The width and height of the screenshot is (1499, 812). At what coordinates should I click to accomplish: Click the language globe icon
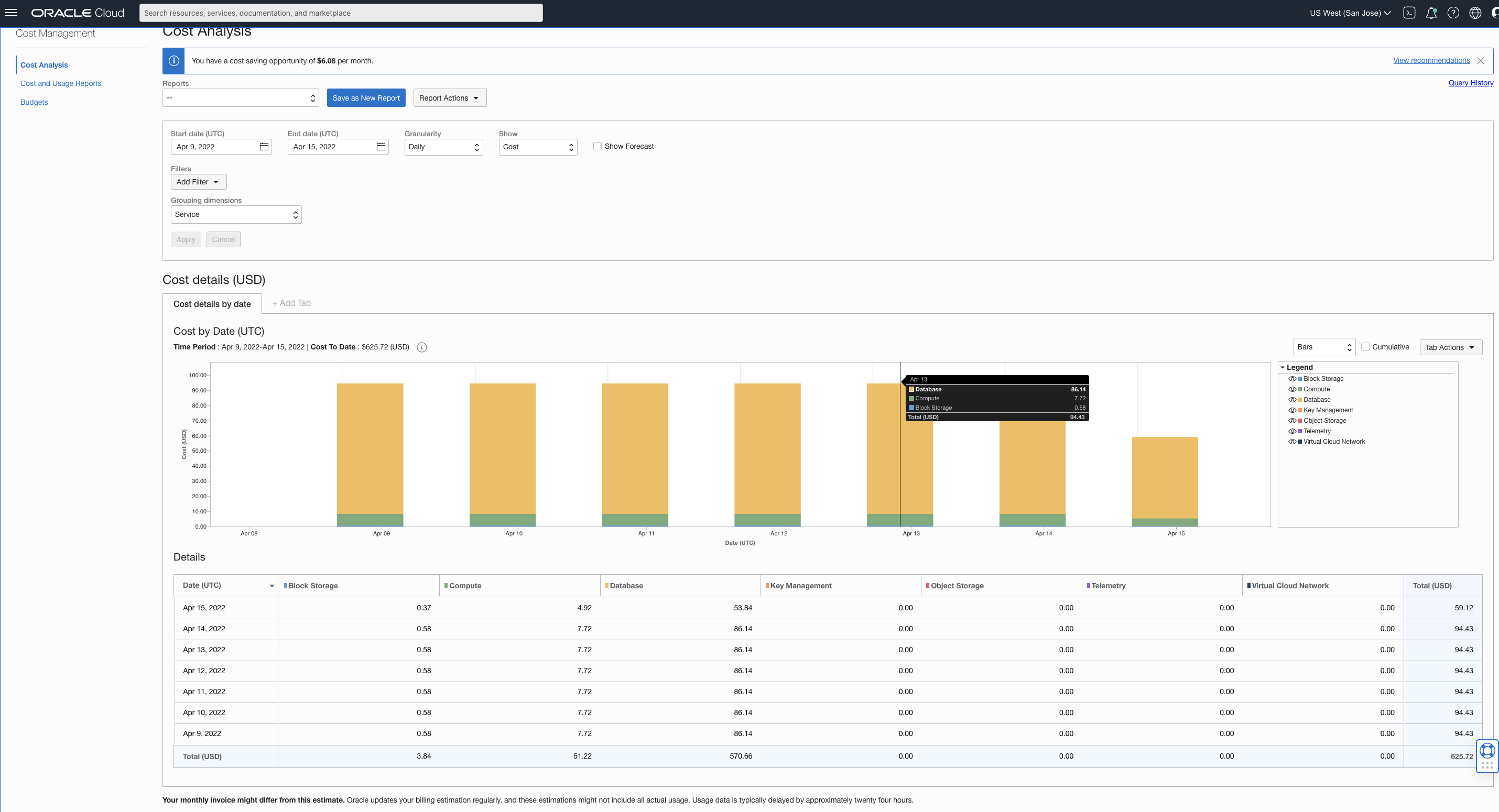click(1475, 12)
